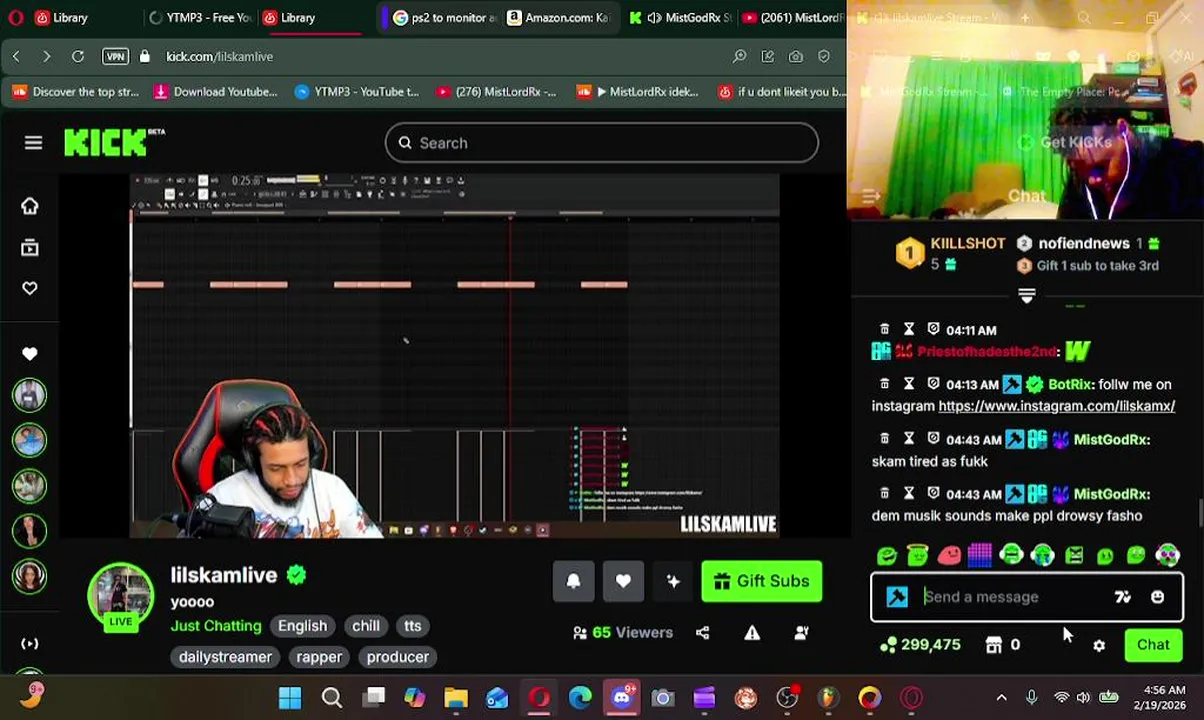
Task: Timeout Priestofhadesthe2nd with hourglass icon
Action: 909,329
